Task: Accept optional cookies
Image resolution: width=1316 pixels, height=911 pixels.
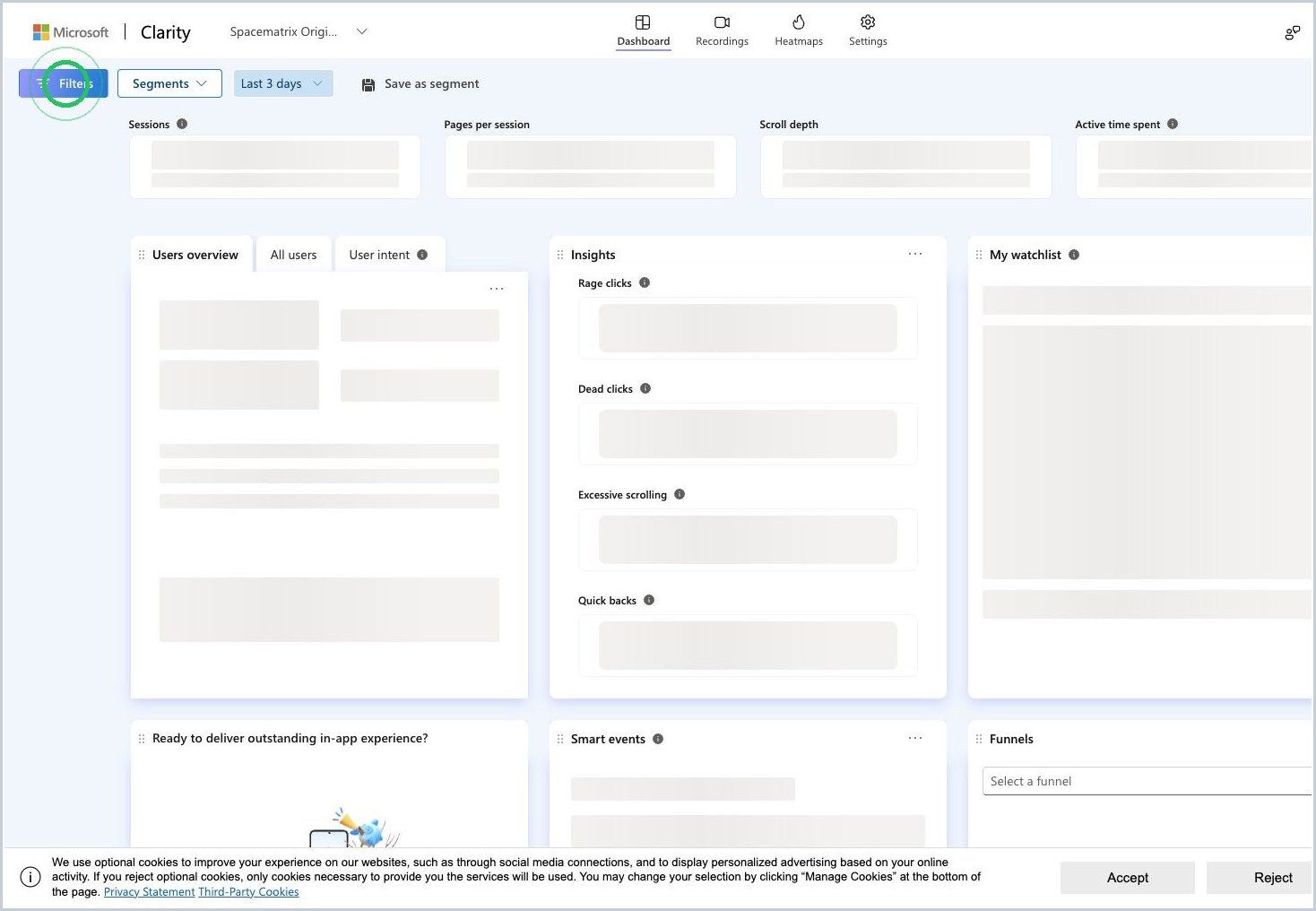Action: coord(1128,878)
